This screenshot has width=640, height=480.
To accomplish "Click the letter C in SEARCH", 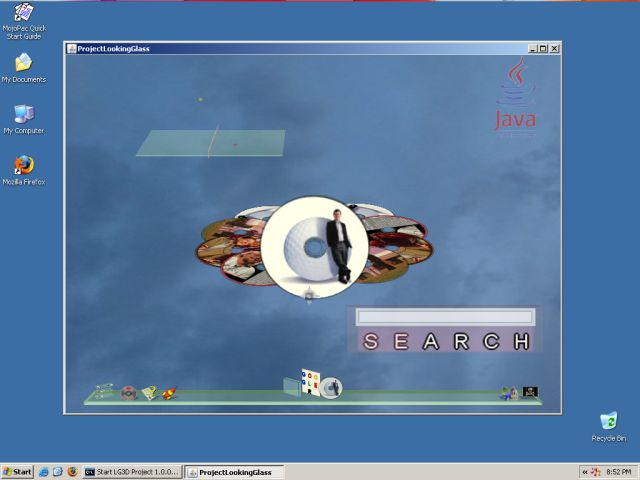I will (491, 341).
